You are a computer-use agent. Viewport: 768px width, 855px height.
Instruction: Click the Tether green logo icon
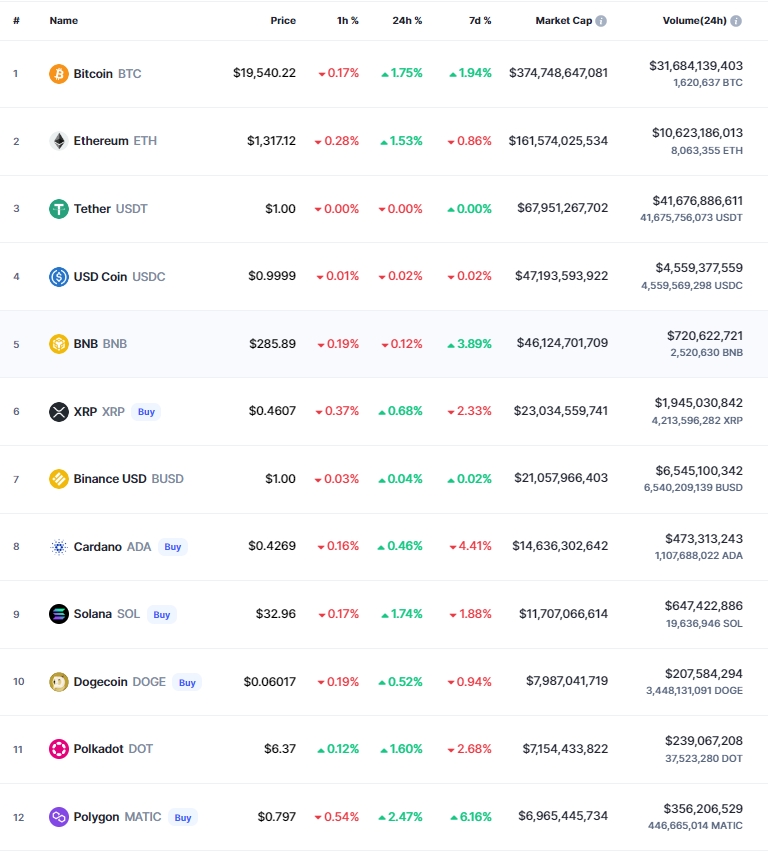(59, 209)
